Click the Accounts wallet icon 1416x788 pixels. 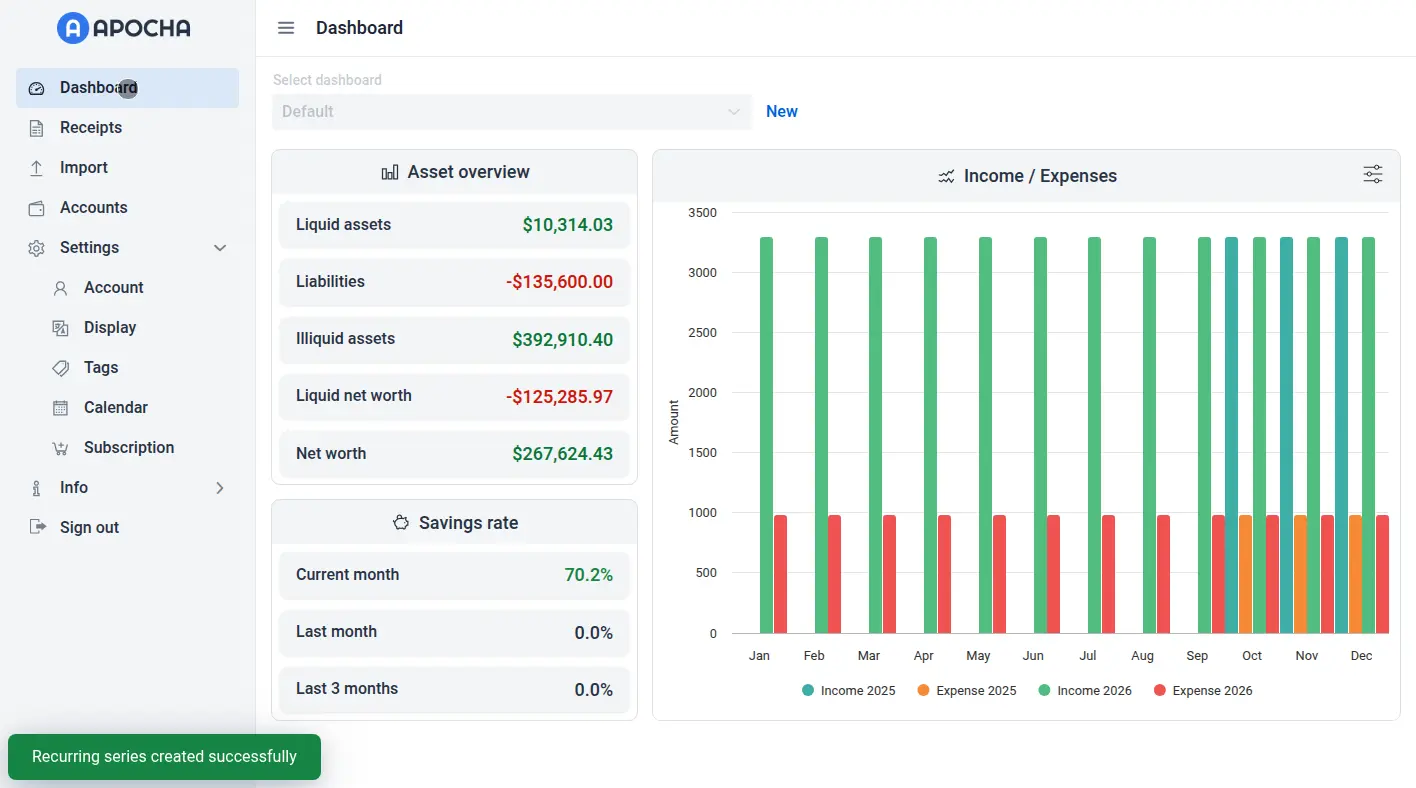(x=37, y=208)
